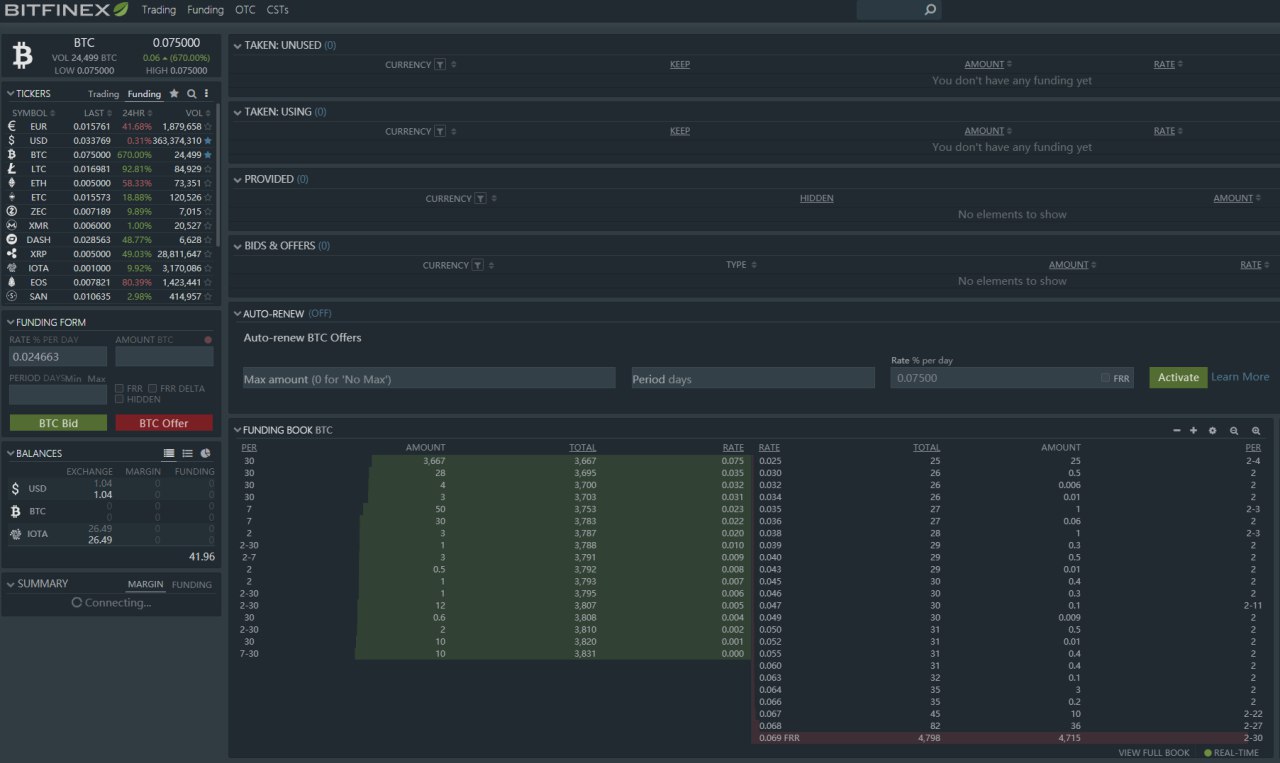Zoom in on the funding book
The width and height of the screenshot is (1280, 763).
pos(1256,431)
